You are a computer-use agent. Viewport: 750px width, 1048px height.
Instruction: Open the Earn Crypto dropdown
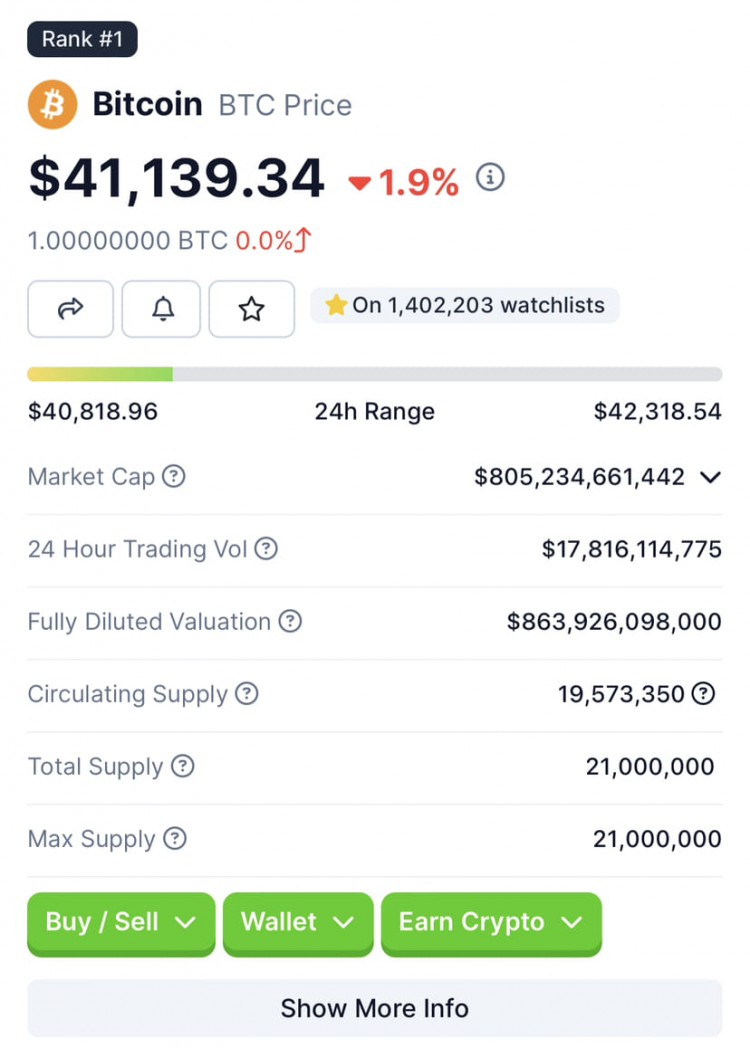[x=491, y=924]
